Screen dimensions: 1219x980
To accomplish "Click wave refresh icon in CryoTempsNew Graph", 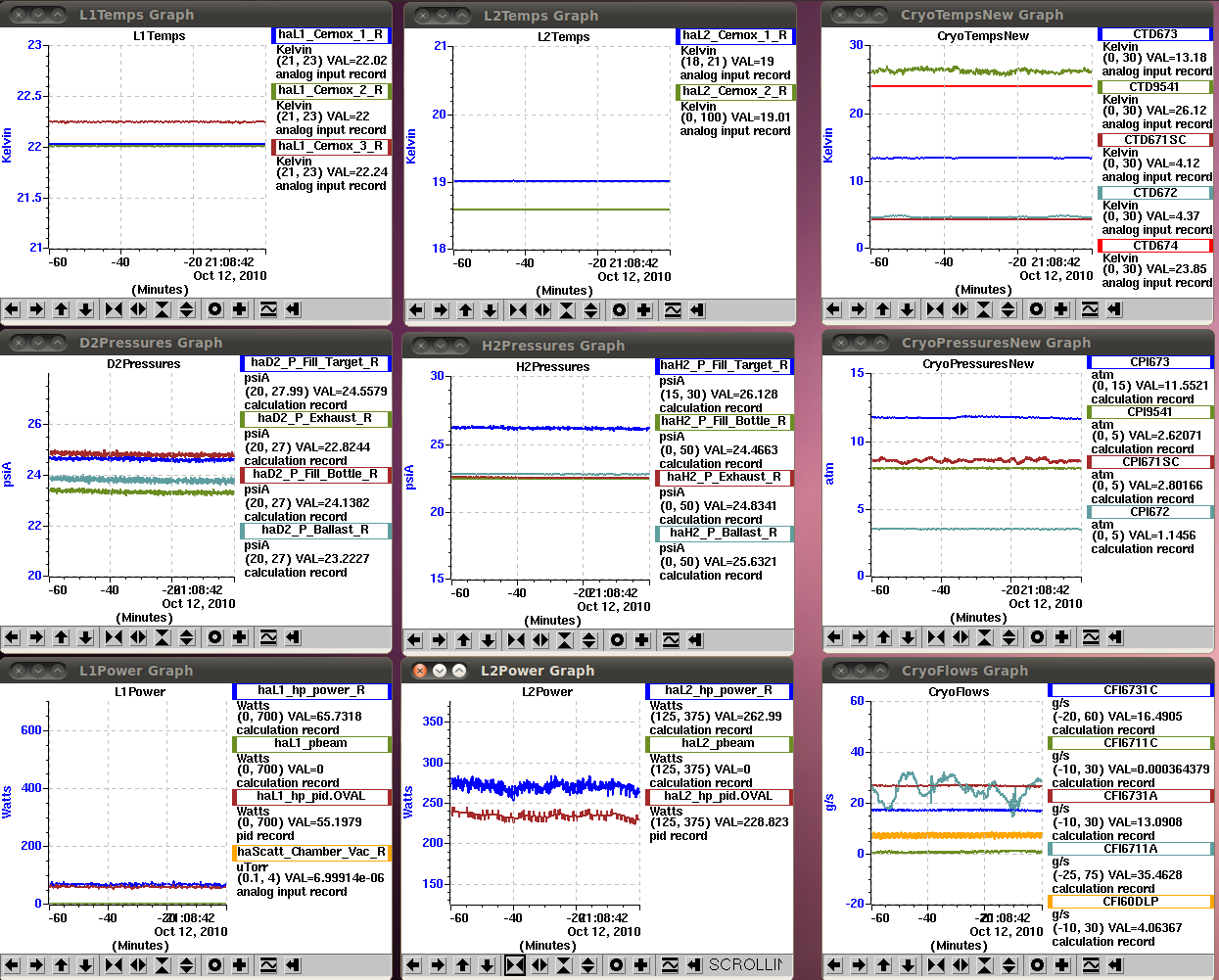I will click(1090, 309).
